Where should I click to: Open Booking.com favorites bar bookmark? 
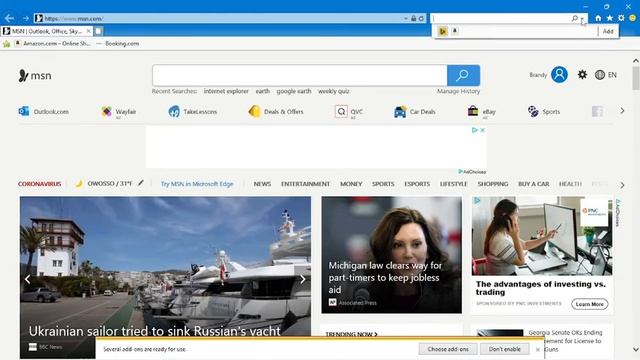(x=118, y=44)
